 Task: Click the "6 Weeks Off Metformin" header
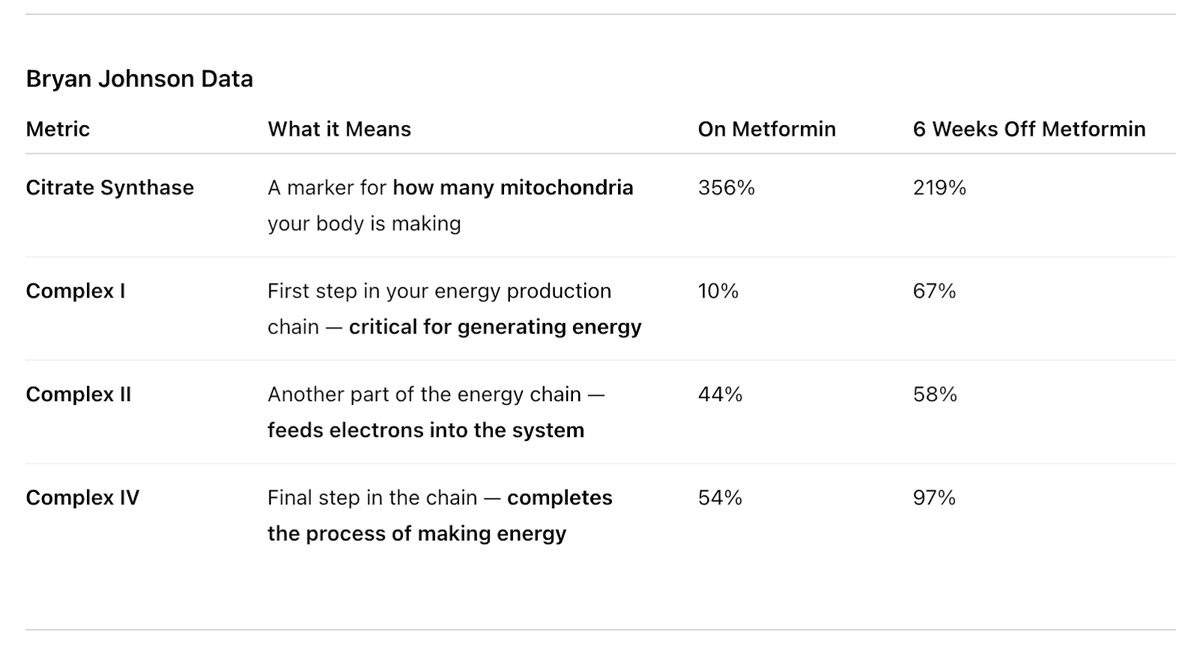(x=1029, y=129)
